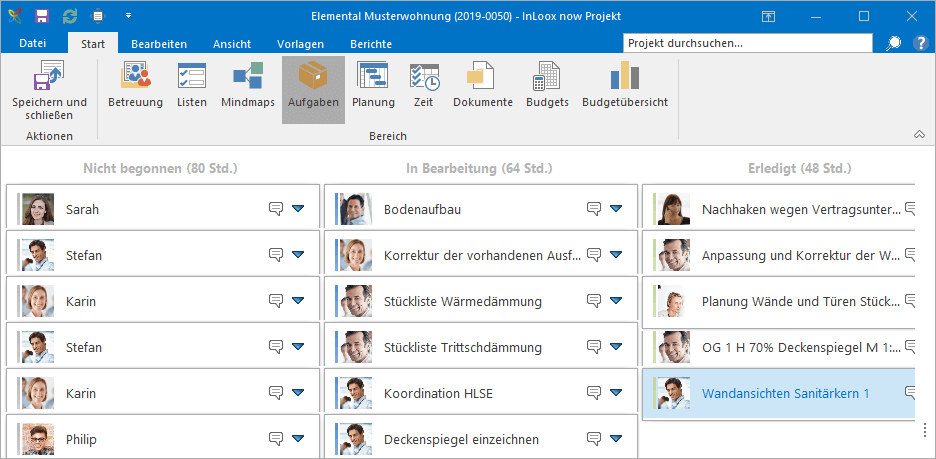Open the Budgets area
The width and height of the screenshot is (936, 459).
pos(547,85)
